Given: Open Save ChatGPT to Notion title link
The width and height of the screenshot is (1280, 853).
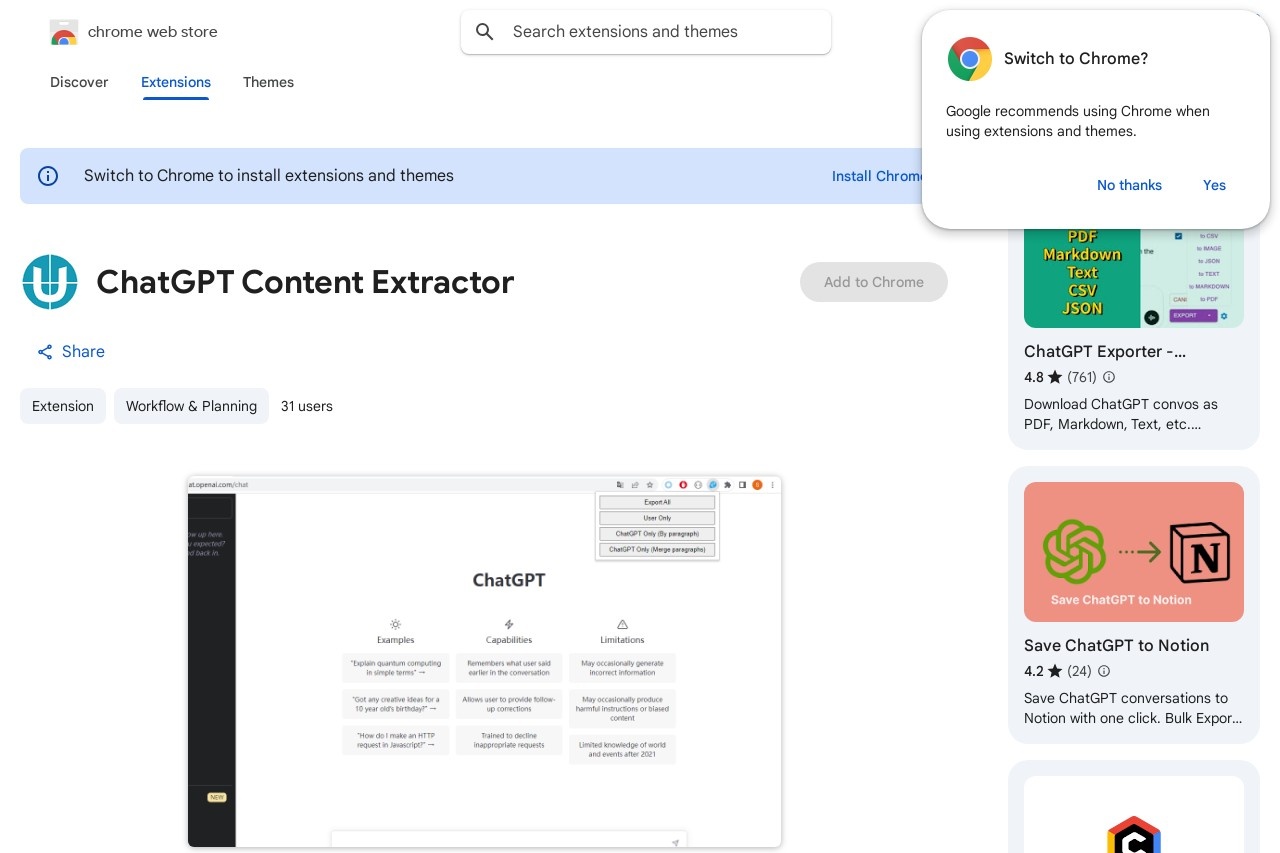Looking at the screenshot, I should 1117,645.
